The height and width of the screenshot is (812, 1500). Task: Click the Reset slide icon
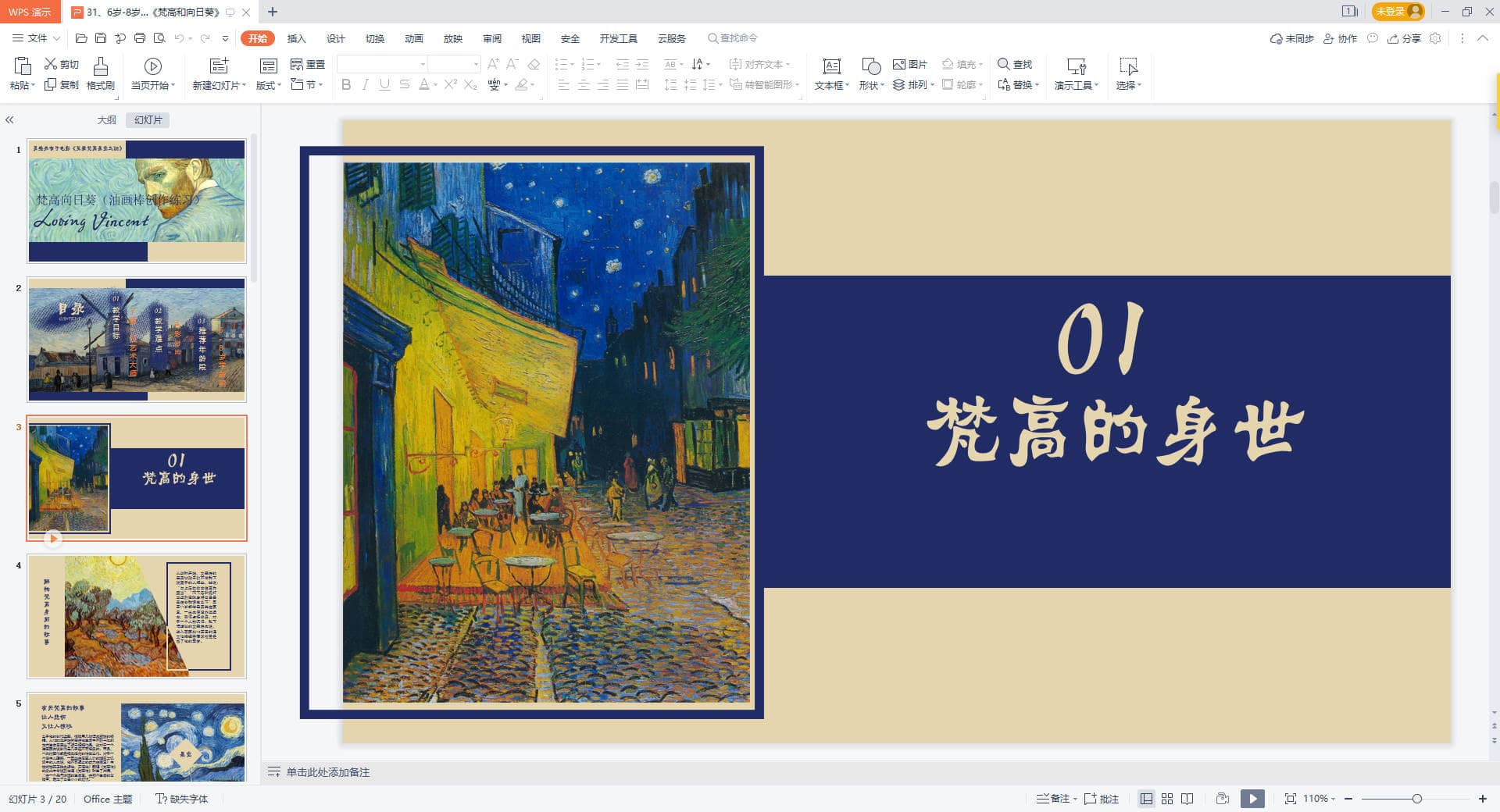297,64
